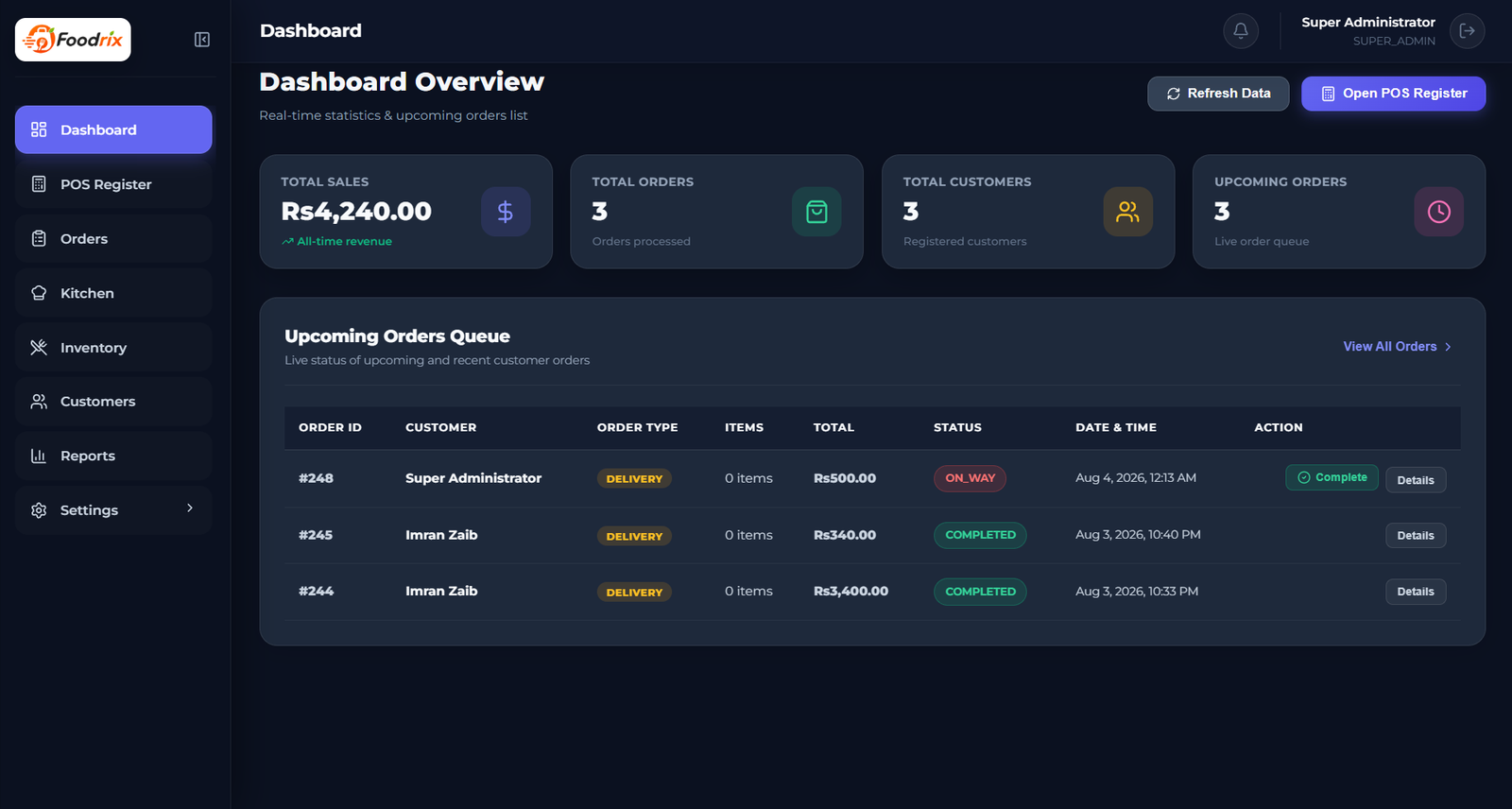1512x809 pixels.
Task: Click the Total Customers users icon
Action: tap(1127, 212)
